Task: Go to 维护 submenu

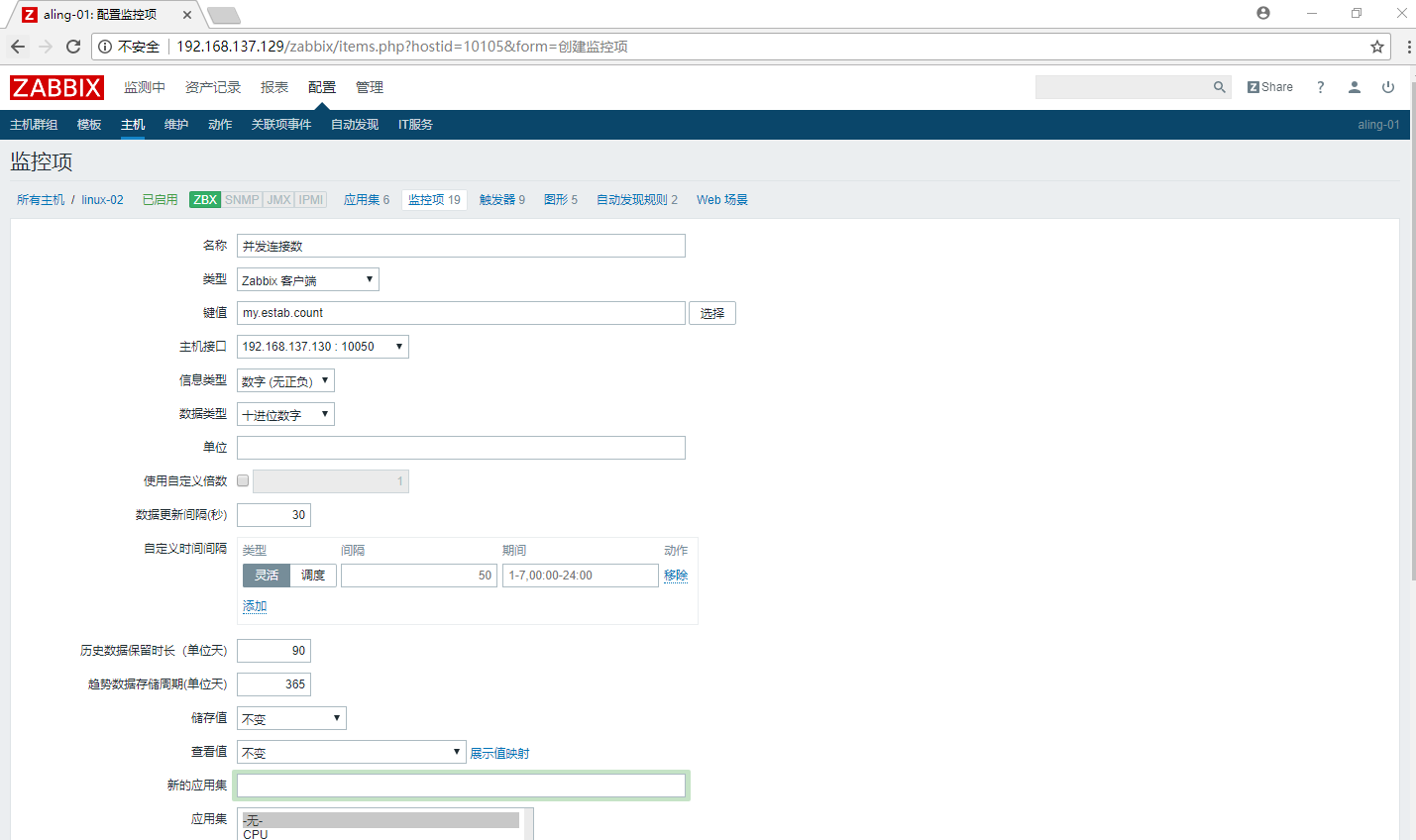Action: point(176,125)
